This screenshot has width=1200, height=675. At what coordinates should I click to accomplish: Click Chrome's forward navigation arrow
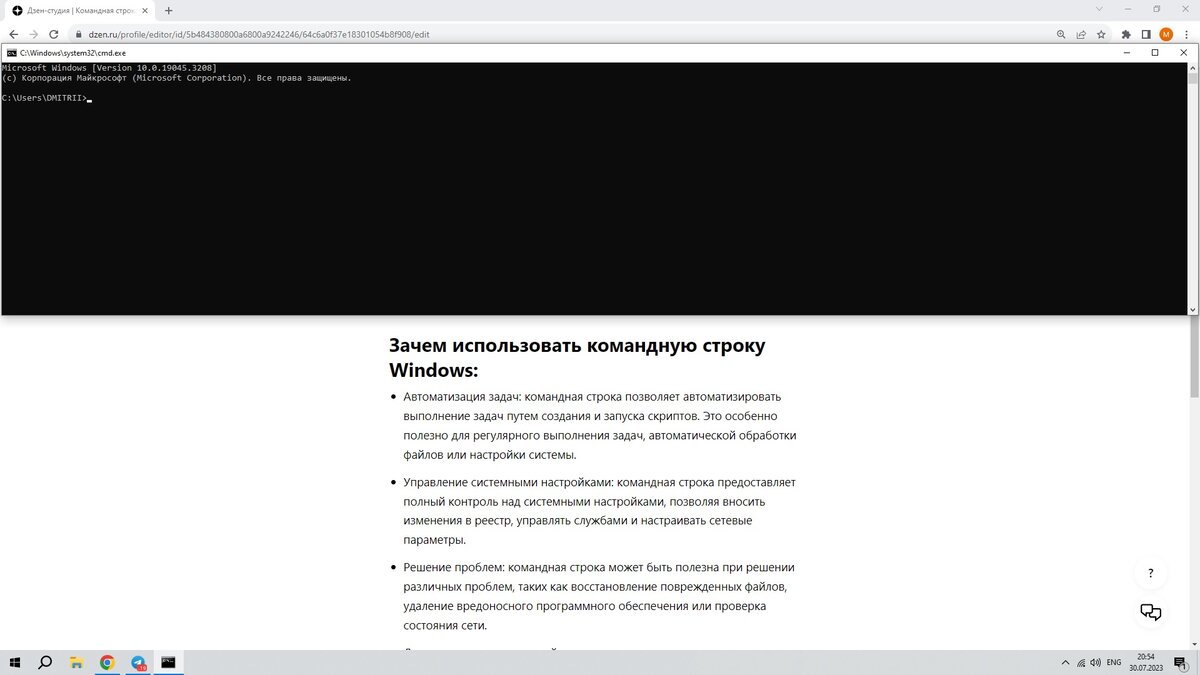34,34
